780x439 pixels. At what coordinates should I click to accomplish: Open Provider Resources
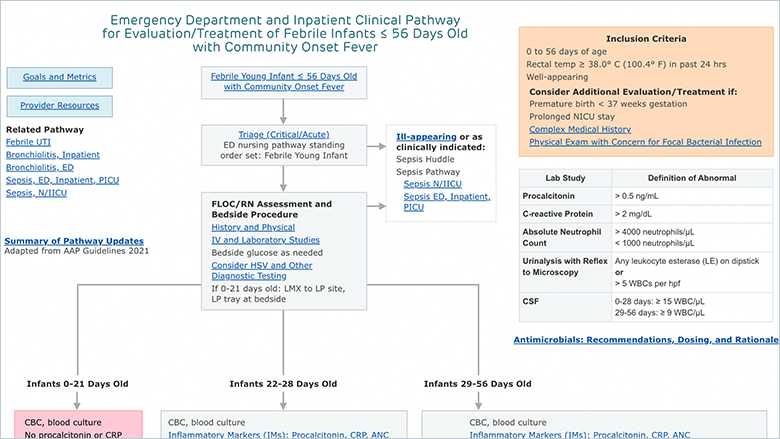60,105
